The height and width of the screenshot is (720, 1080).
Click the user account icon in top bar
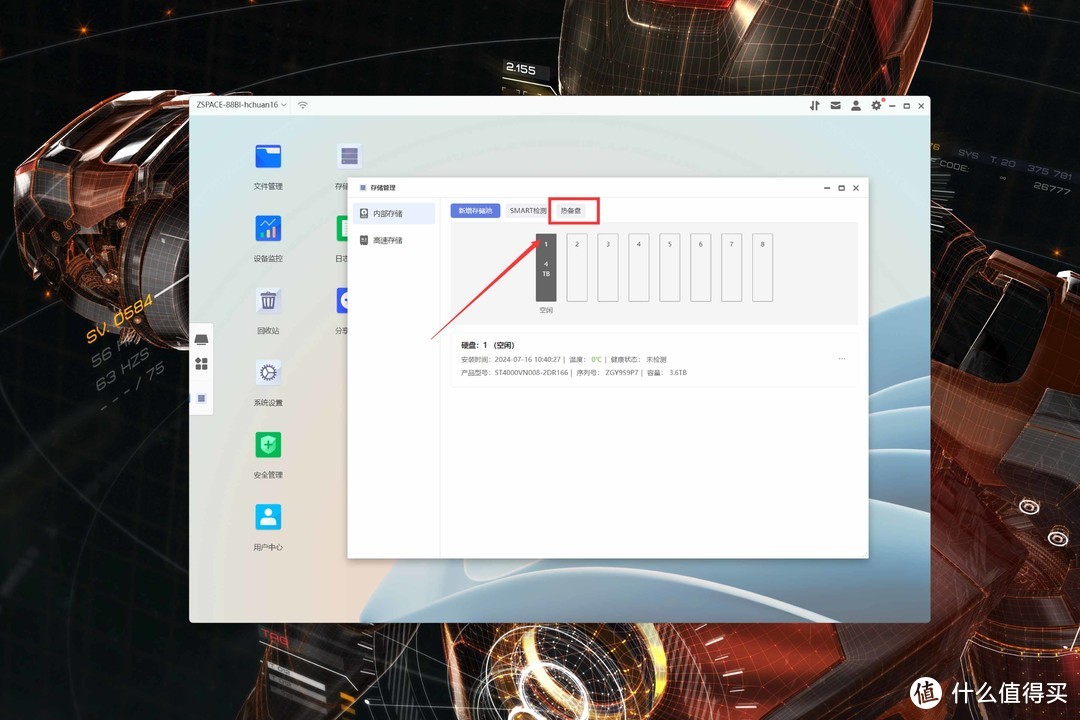(856, 105)
